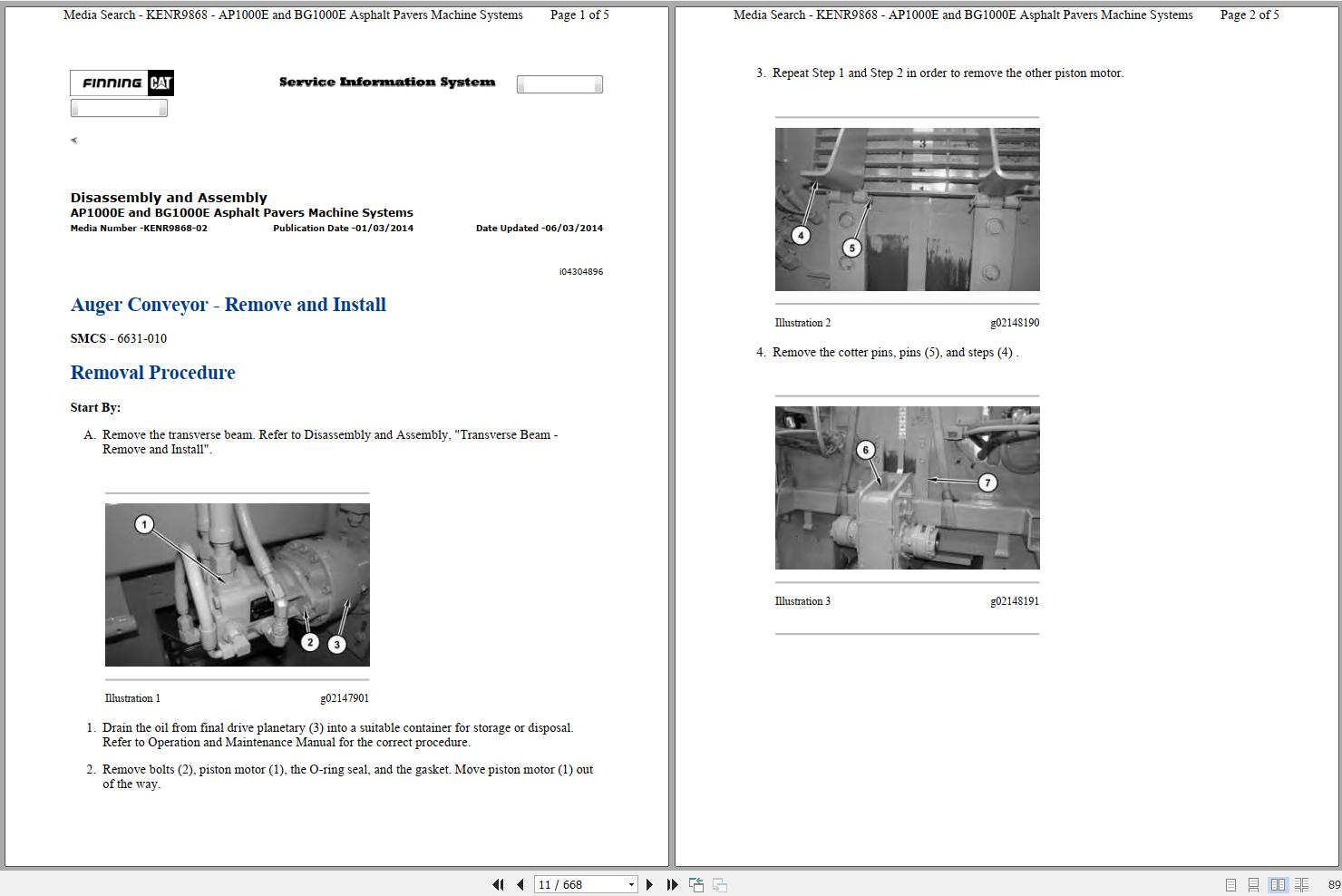This screenshot has height=896, width=1342.
Task: Click Illustration 1 photo of the piston motor
Action: (x=237, y=585)
